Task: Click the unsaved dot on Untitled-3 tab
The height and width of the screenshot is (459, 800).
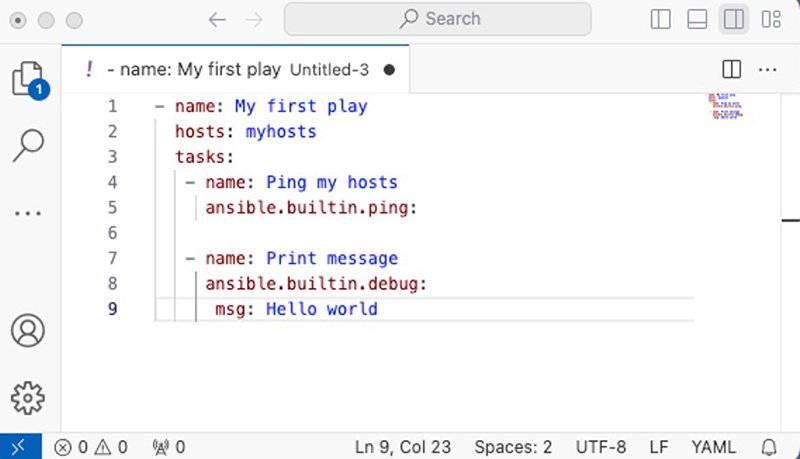Action: (x=389, y=70)
